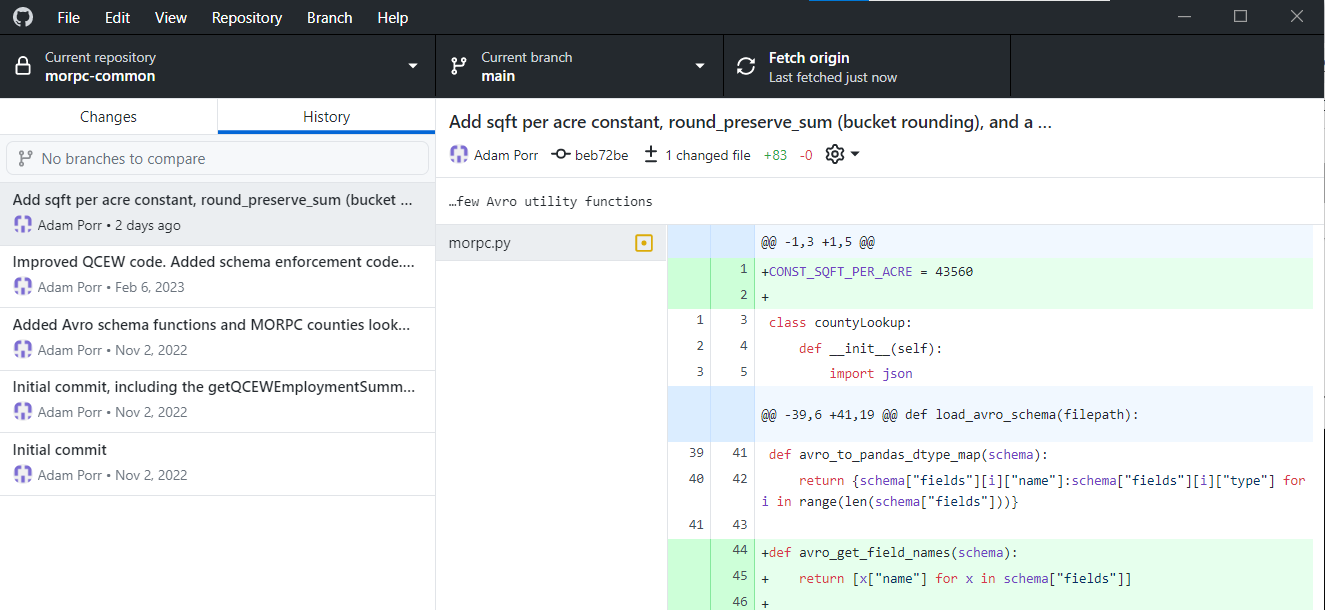Click the commit icon before beb72be hash
1325x610 pixels.
(560, 154)
